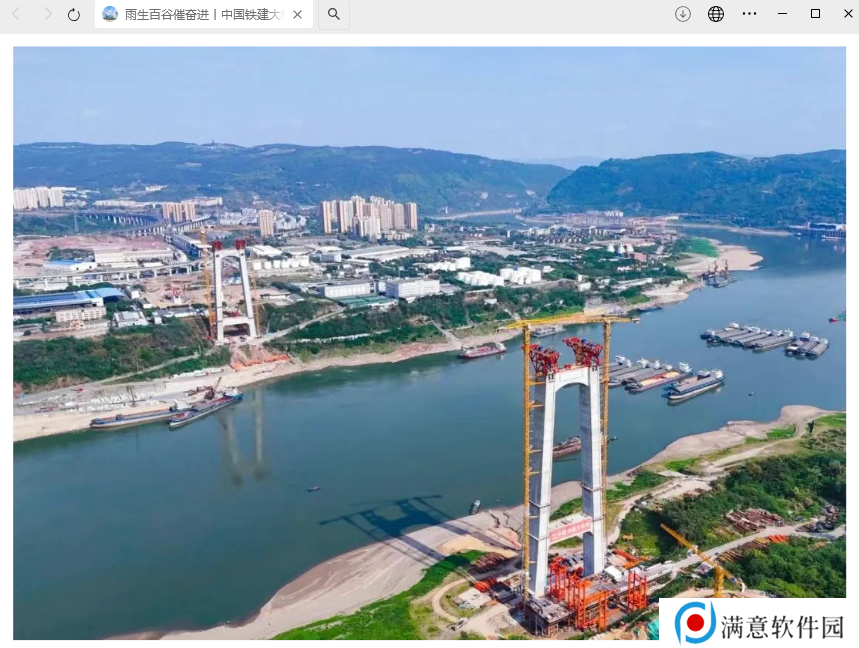
Task: Reload the current page
Action: pyautogui.click(x=74, y=15)
